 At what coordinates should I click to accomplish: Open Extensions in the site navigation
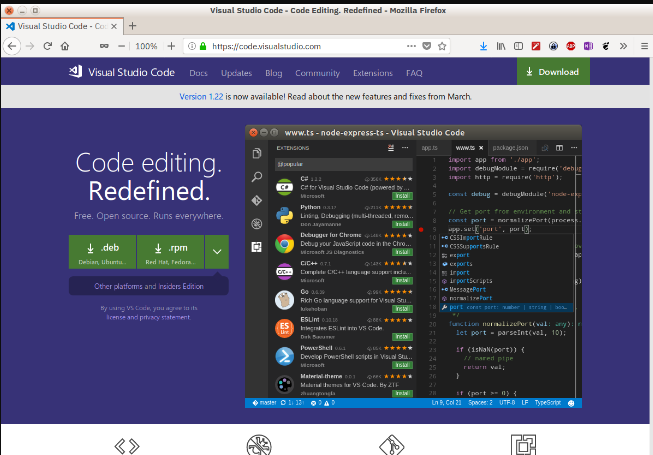tap(373, 73)
